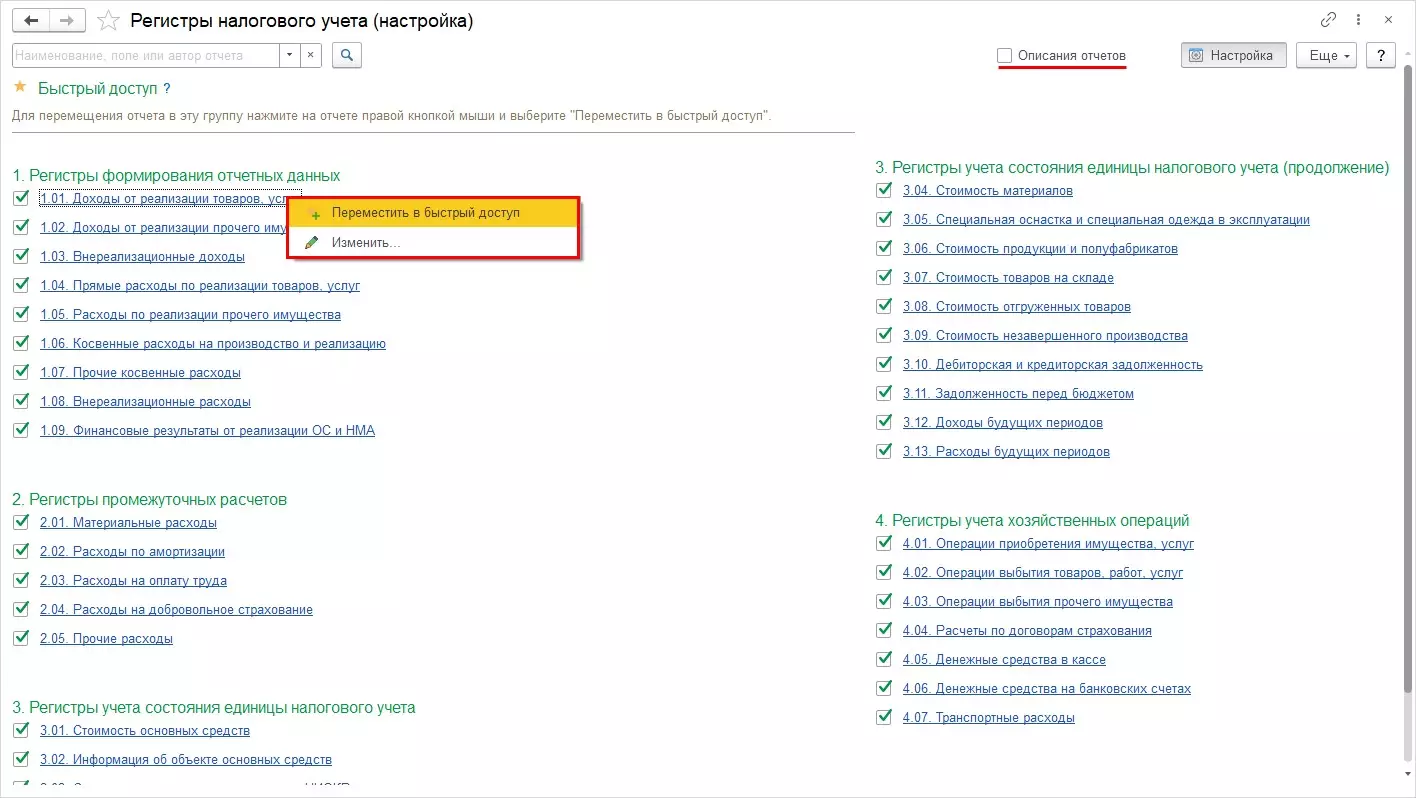
Task: Uncheck the 1.03 Внереализационные доходы checkbox
Action: [21, 256]
